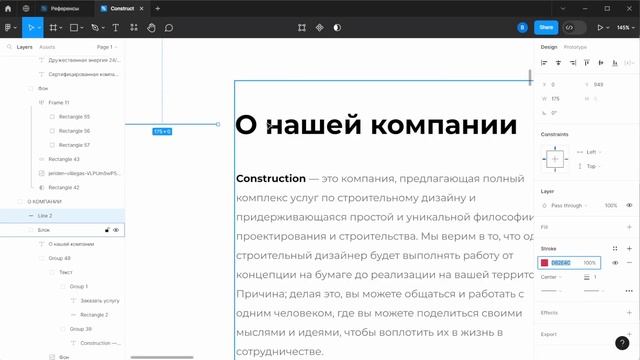This screenshot has height=360, width=640.
Task: Toggle Dev Mode switch
Action: (574, 28)
